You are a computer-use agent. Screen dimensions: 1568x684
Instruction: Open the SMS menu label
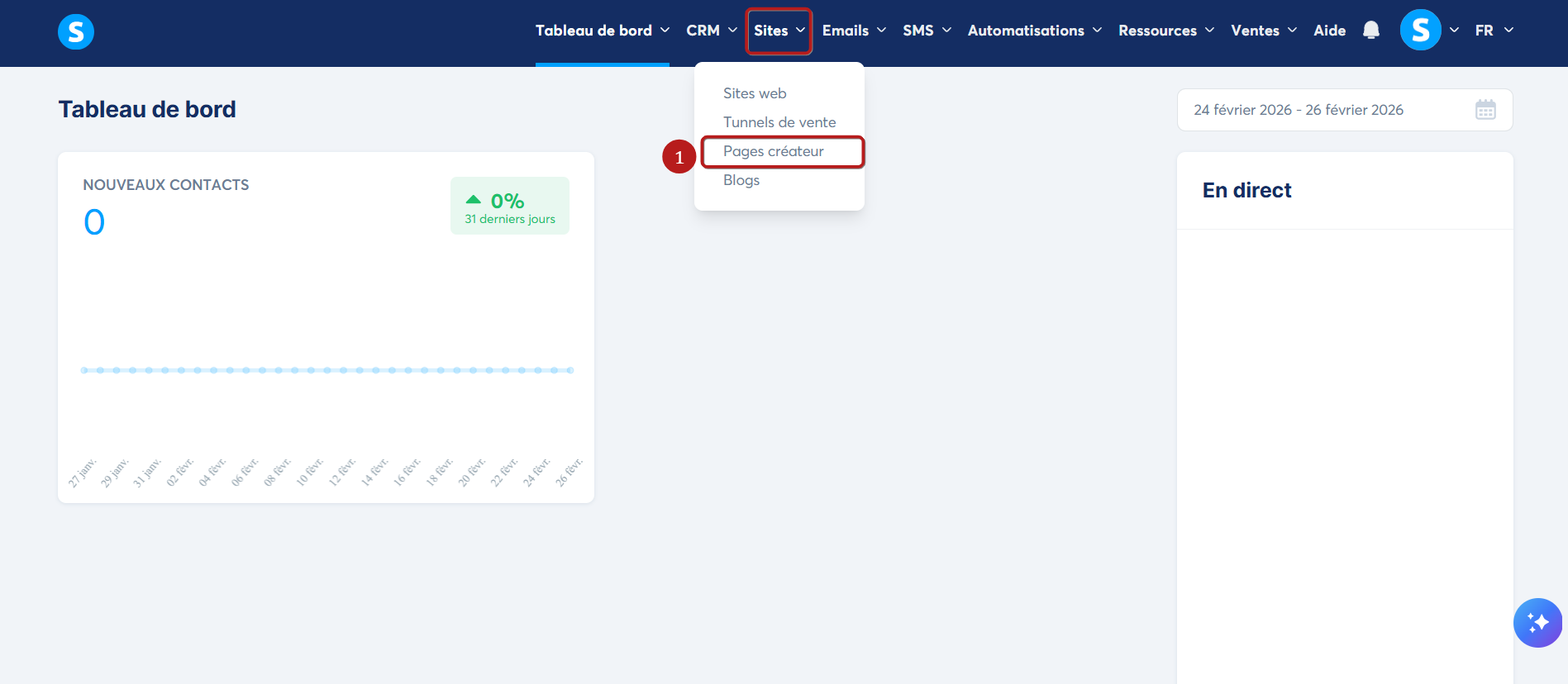(918, 31)
